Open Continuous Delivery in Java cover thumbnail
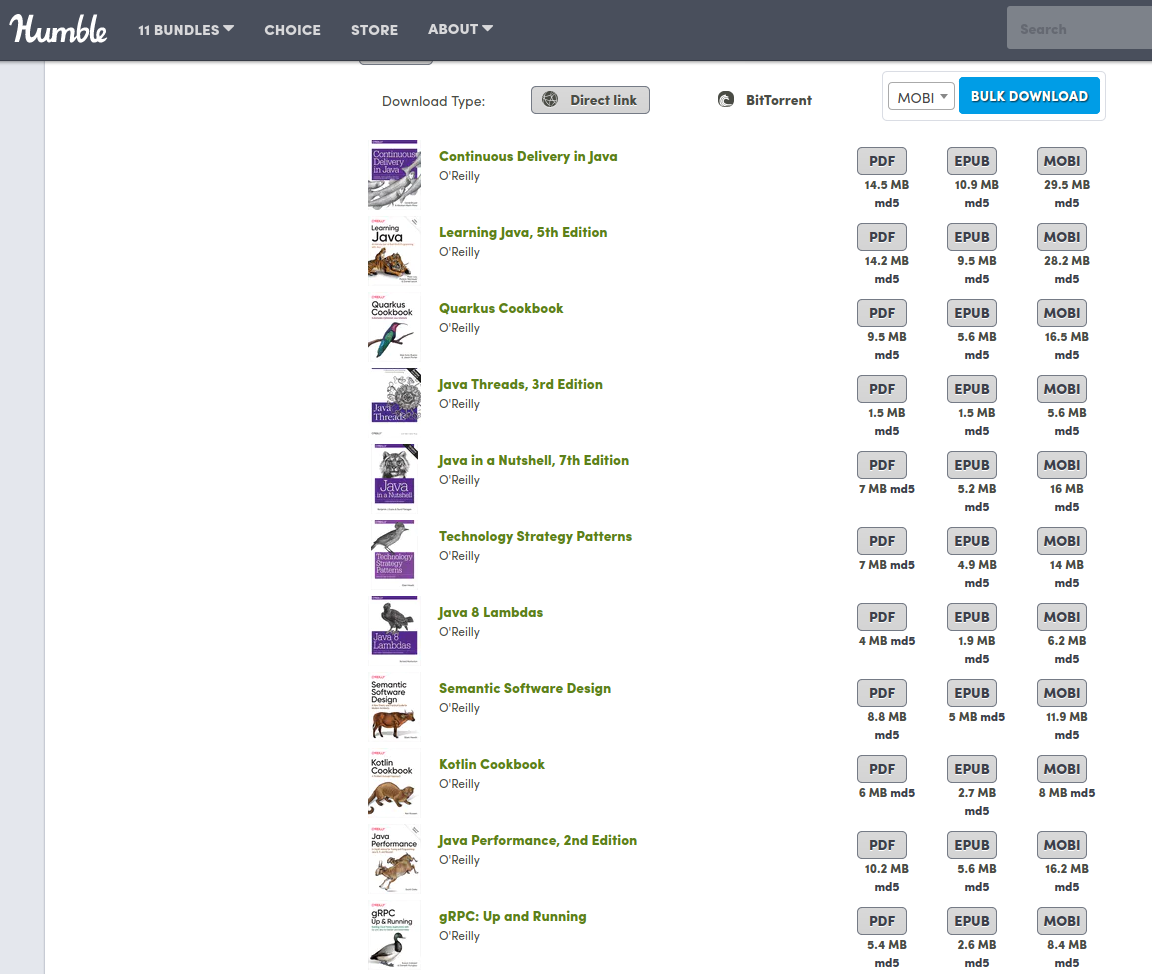Viewport: 1152px width, 974px height. (395, 174)
